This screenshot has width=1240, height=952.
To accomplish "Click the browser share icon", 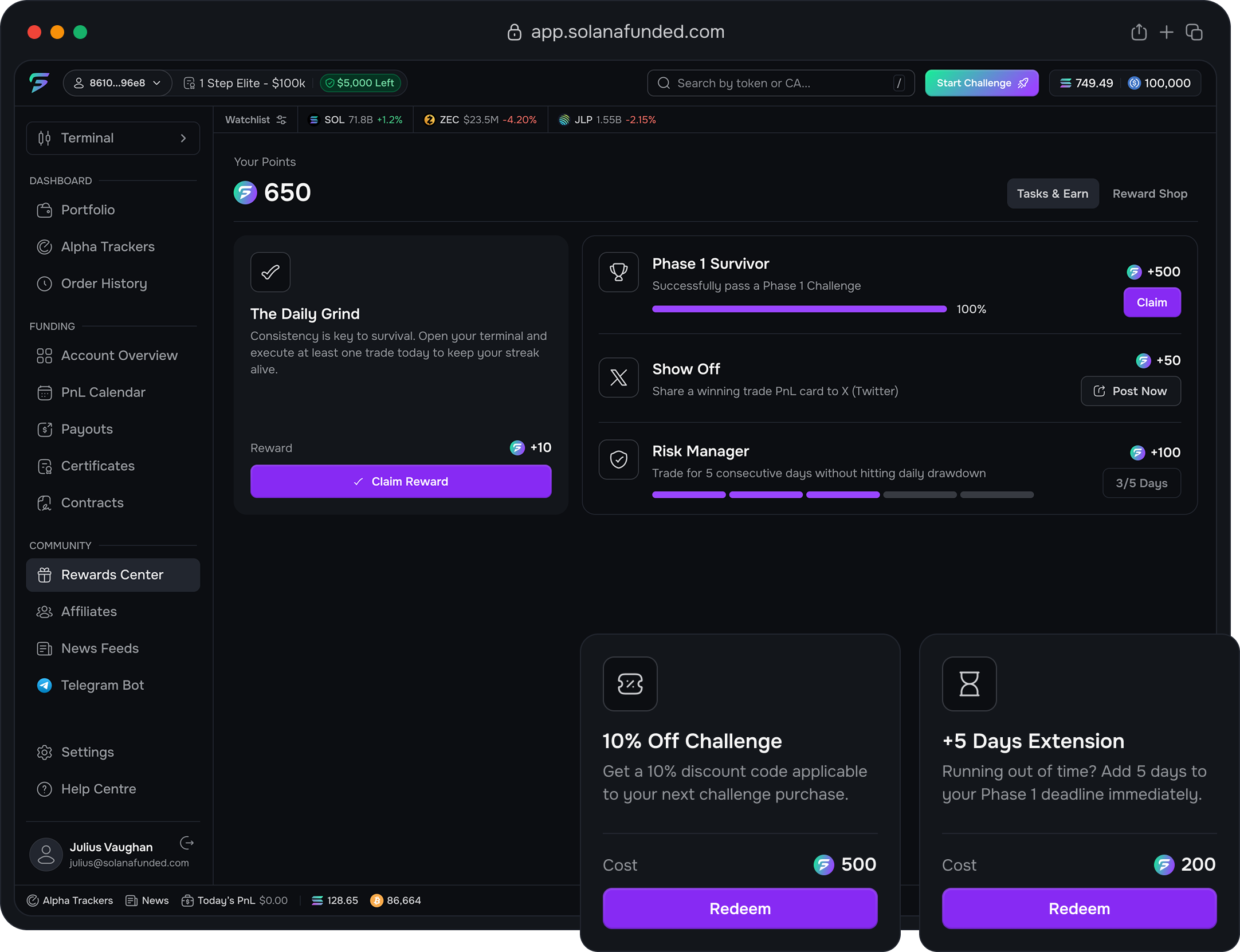I will (1139, 32).
